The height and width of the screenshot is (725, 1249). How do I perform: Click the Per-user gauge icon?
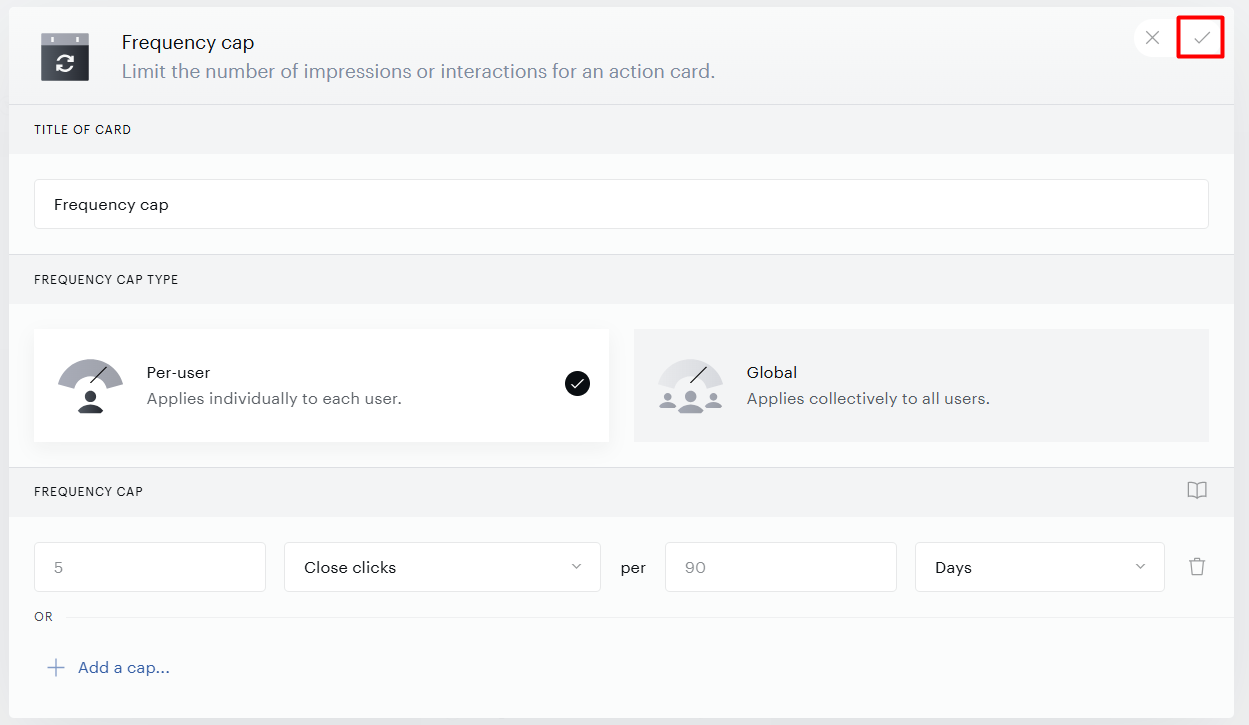(90, 386)
